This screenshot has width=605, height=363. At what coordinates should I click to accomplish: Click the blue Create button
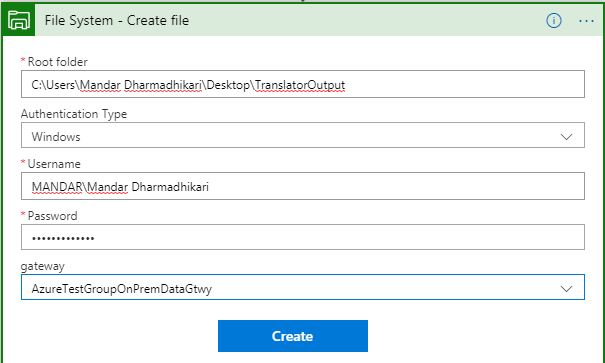(x=293, y=336)
